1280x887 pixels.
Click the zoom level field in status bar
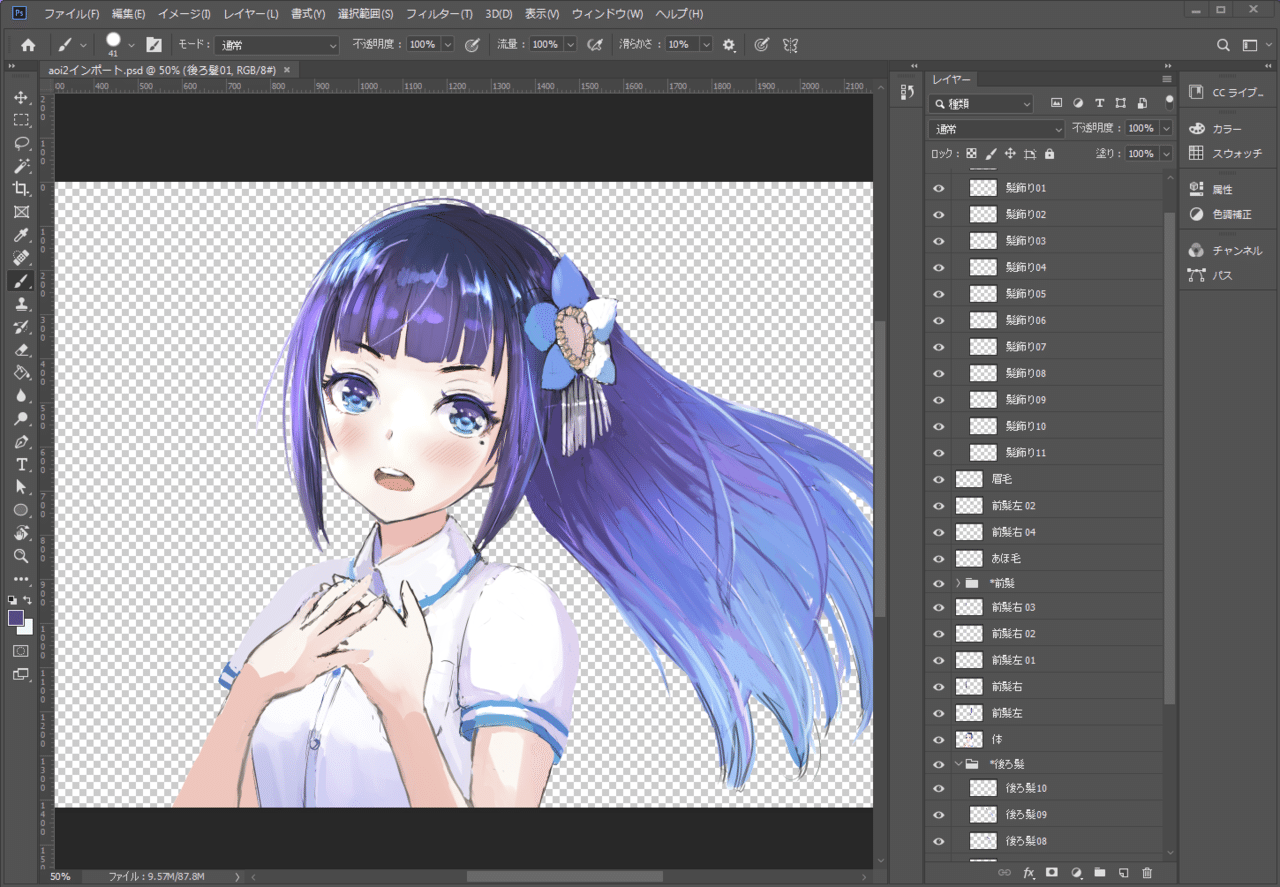pos(60,876)
